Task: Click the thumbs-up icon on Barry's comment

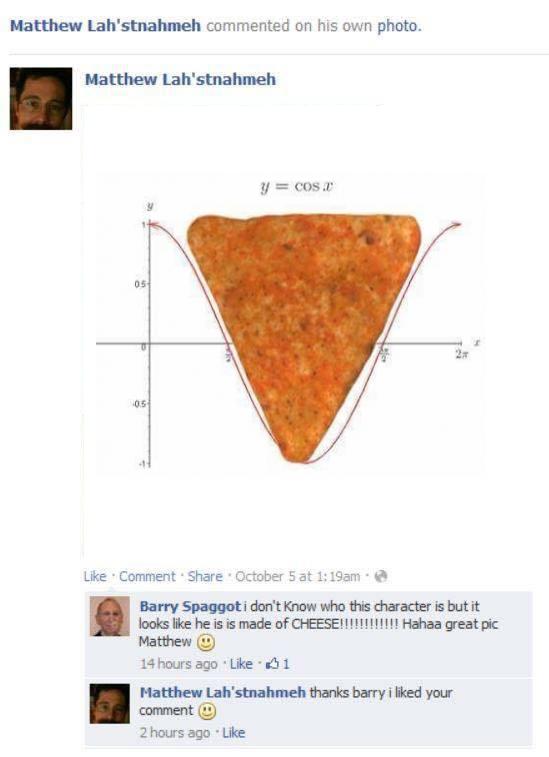Action: (x=272, y=664)
